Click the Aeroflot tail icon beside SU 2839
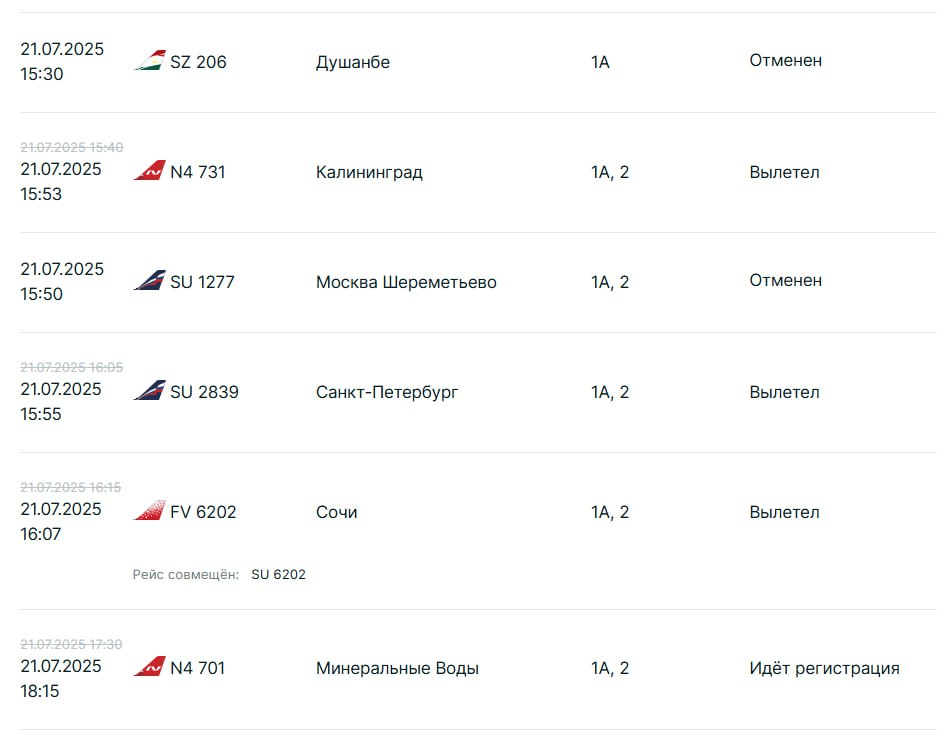 [x=149, y=390]
